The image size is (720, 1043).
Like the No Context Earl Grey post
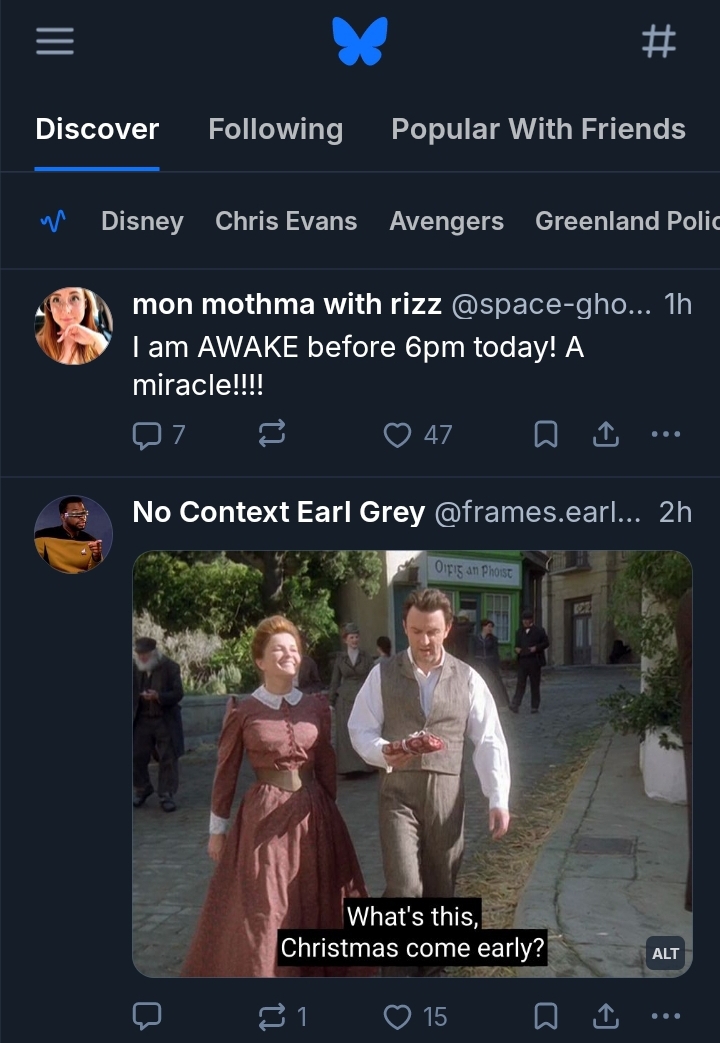(398, 1016)
